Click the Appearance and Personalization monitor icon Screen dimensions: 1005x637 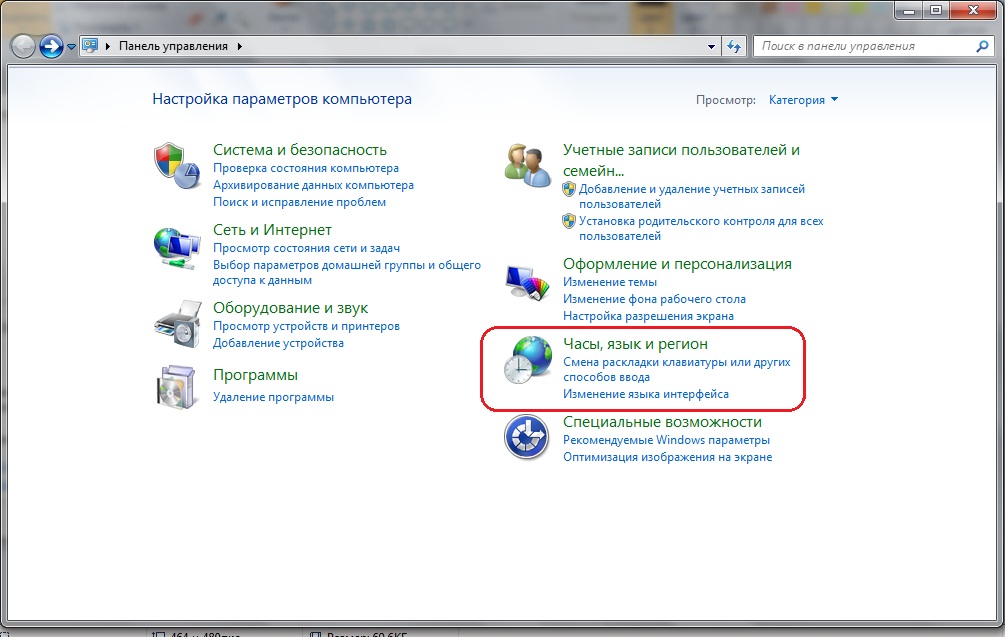(x=527, y=282)
